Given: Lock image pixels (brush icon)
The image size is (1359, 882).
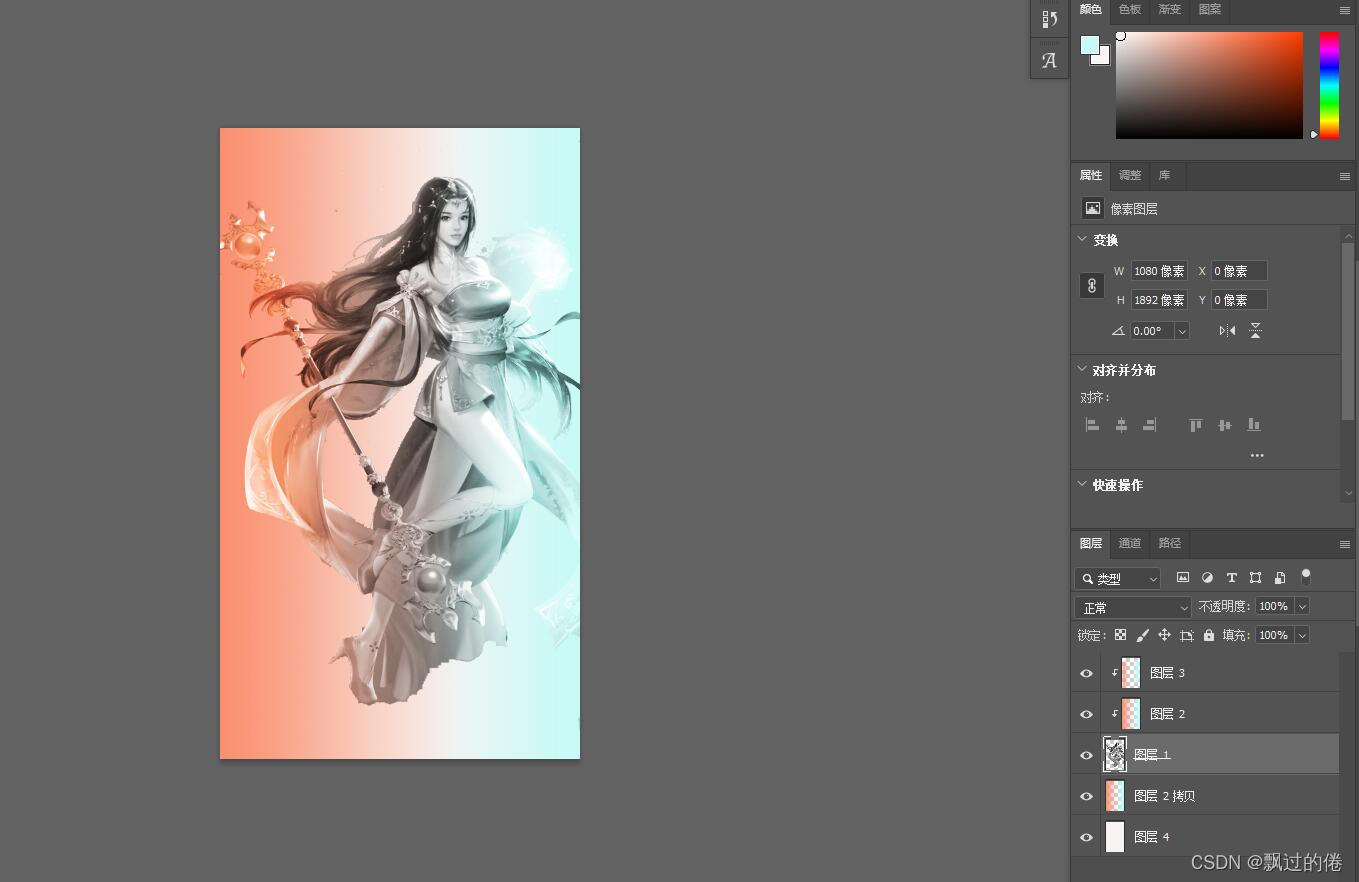Looking at the screenshot, I should pos(1142,635).
